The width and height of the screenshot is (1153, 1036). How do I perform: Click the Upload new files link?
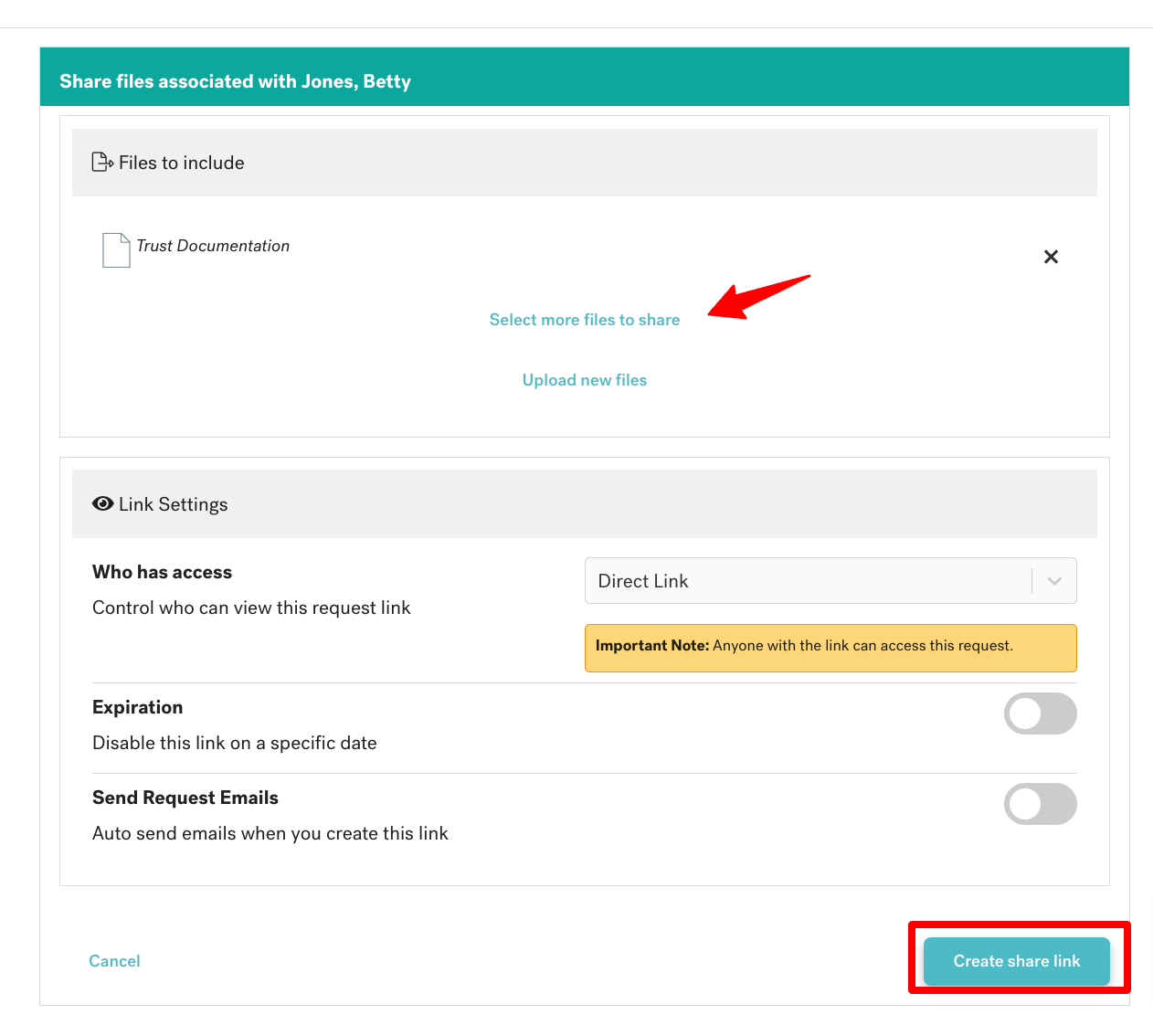585,380
